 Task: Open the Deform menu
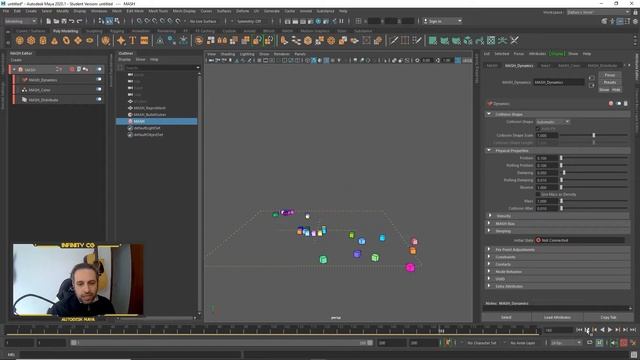242,11
